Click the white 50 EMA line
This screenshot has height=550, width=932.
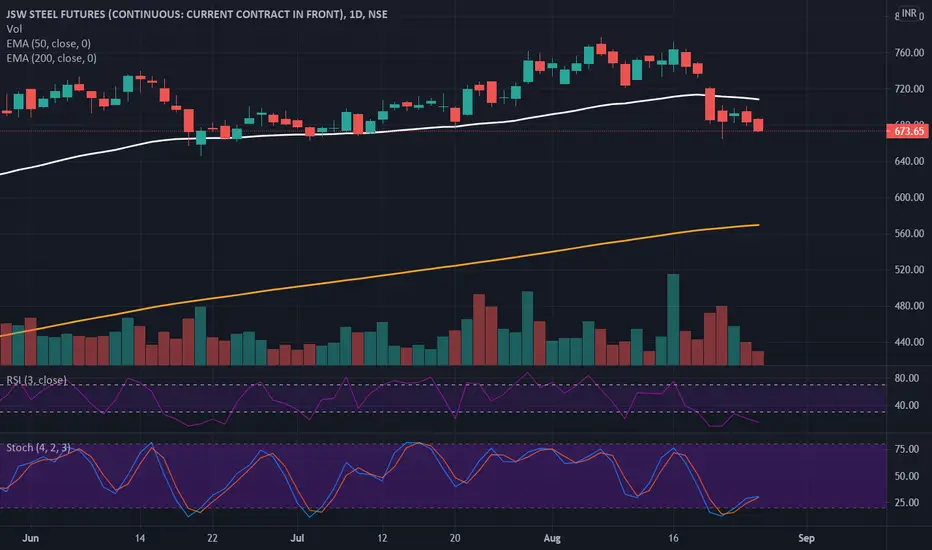380,130
